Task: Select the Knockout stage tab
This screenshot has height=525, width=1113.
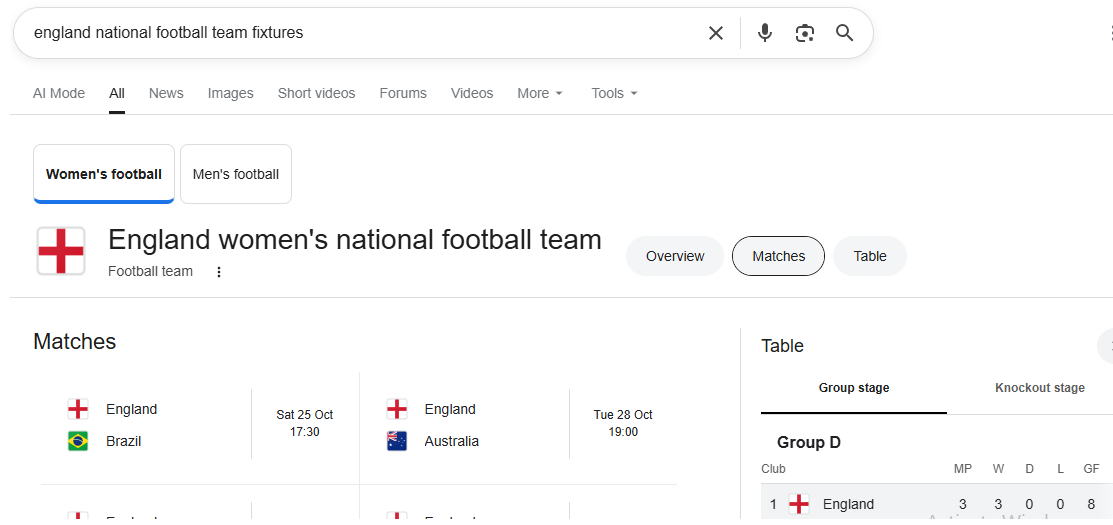Action: (1039, 388)
